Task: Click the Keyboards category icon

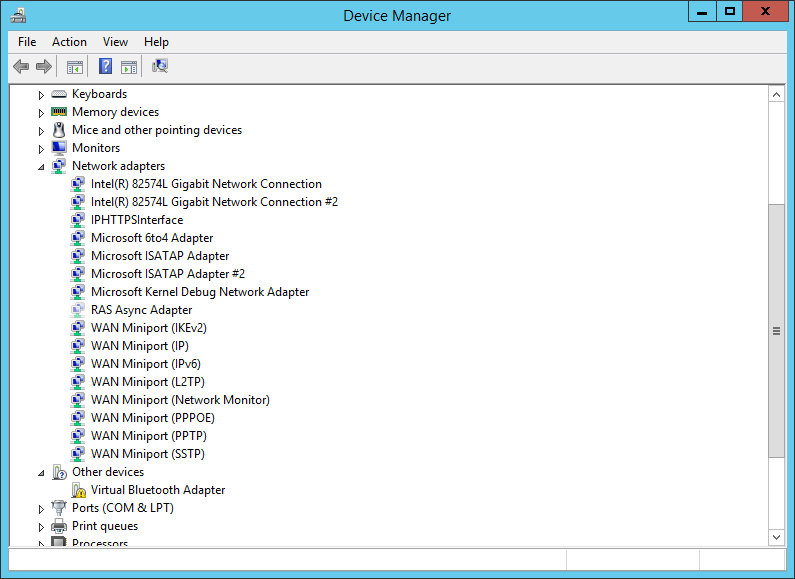Action: click(x=59, y=94)
